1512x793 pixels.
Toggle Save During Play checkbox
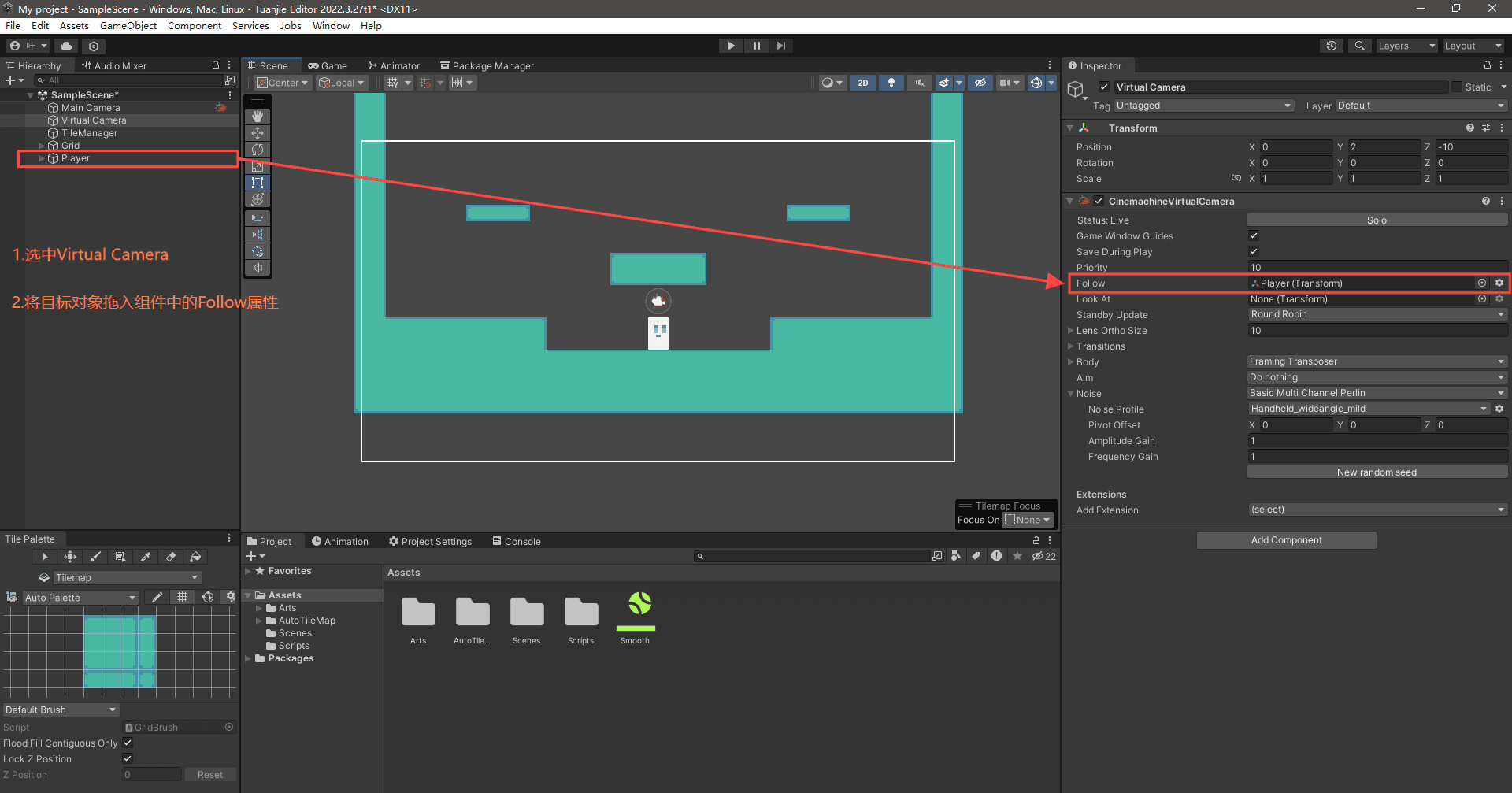[x=1254, y=251]
